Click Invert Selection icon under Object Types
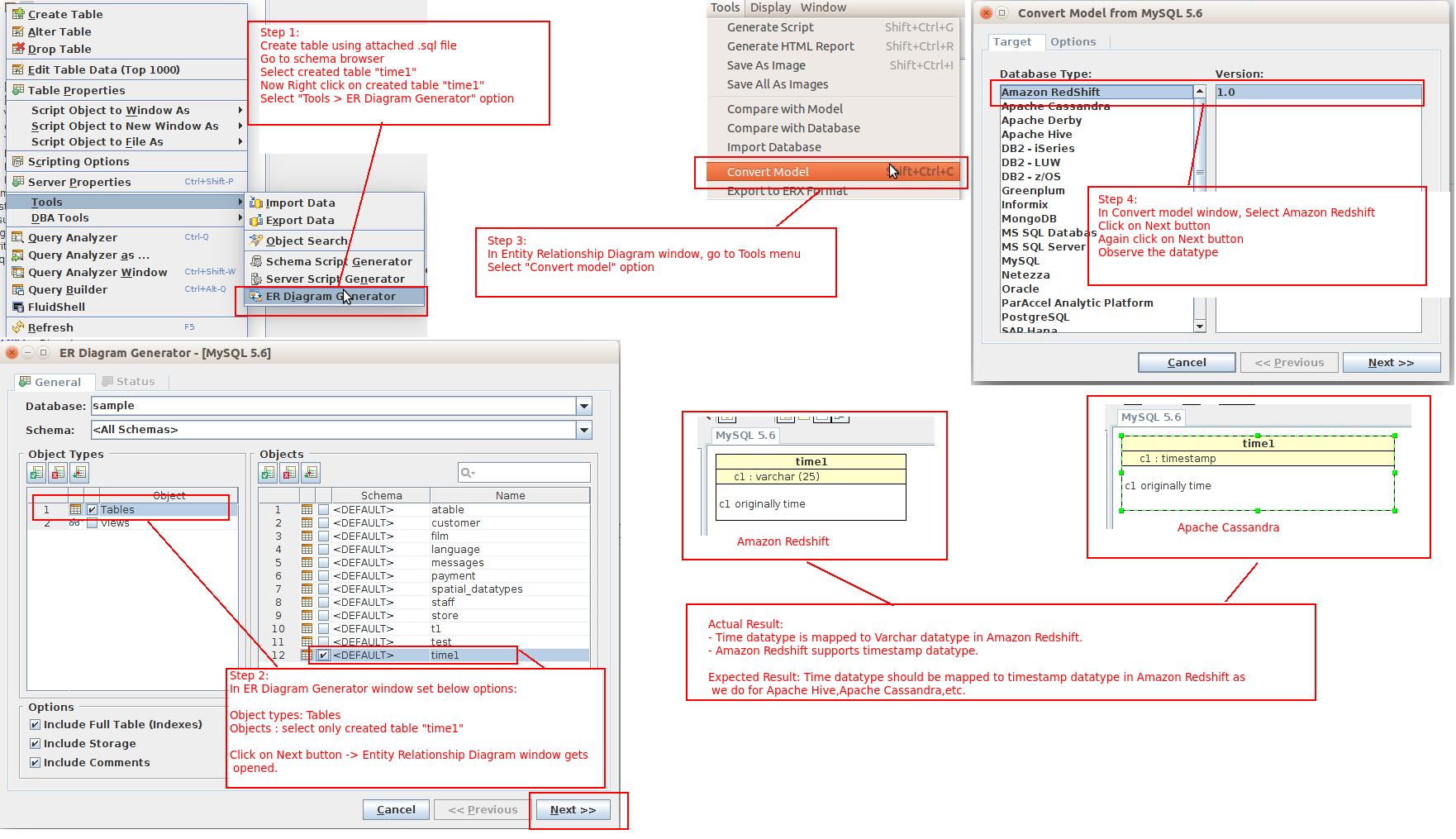The width and height of the screenshot is (1456, 839). [79, 473]
